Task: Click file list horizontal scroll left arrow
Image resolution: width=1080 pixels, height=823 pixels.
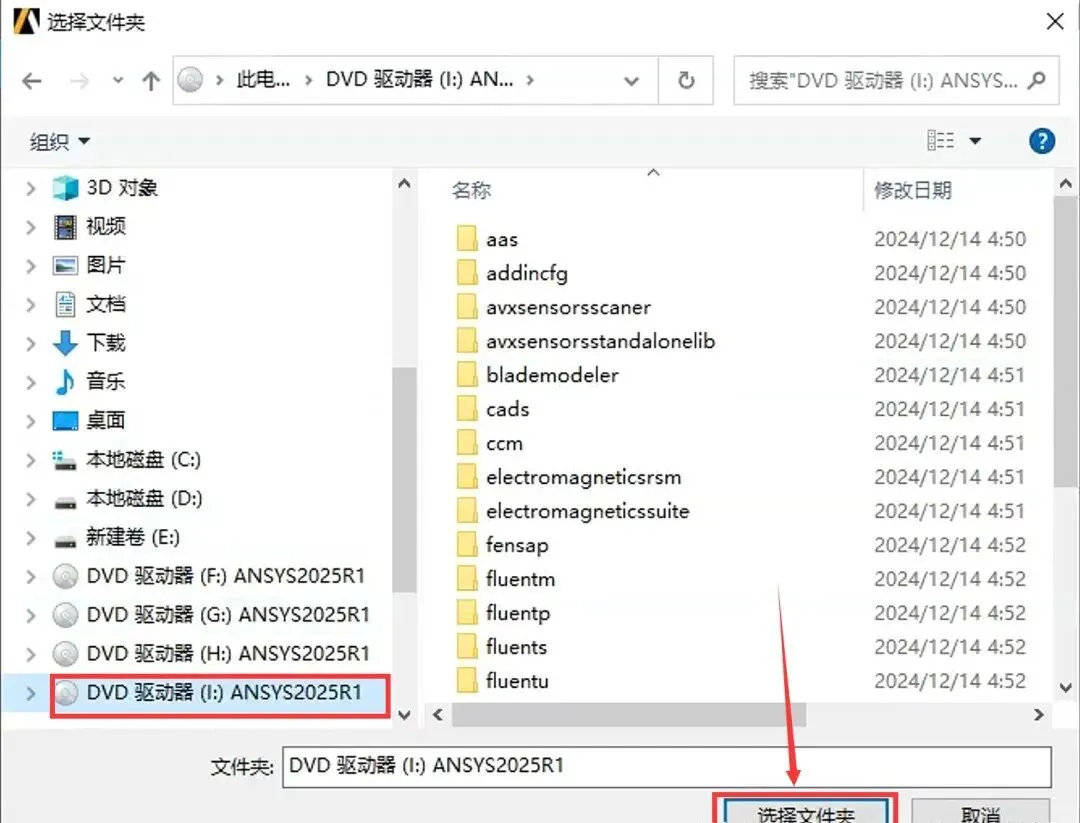Action: pyautogui.click(x=438, y=715)
